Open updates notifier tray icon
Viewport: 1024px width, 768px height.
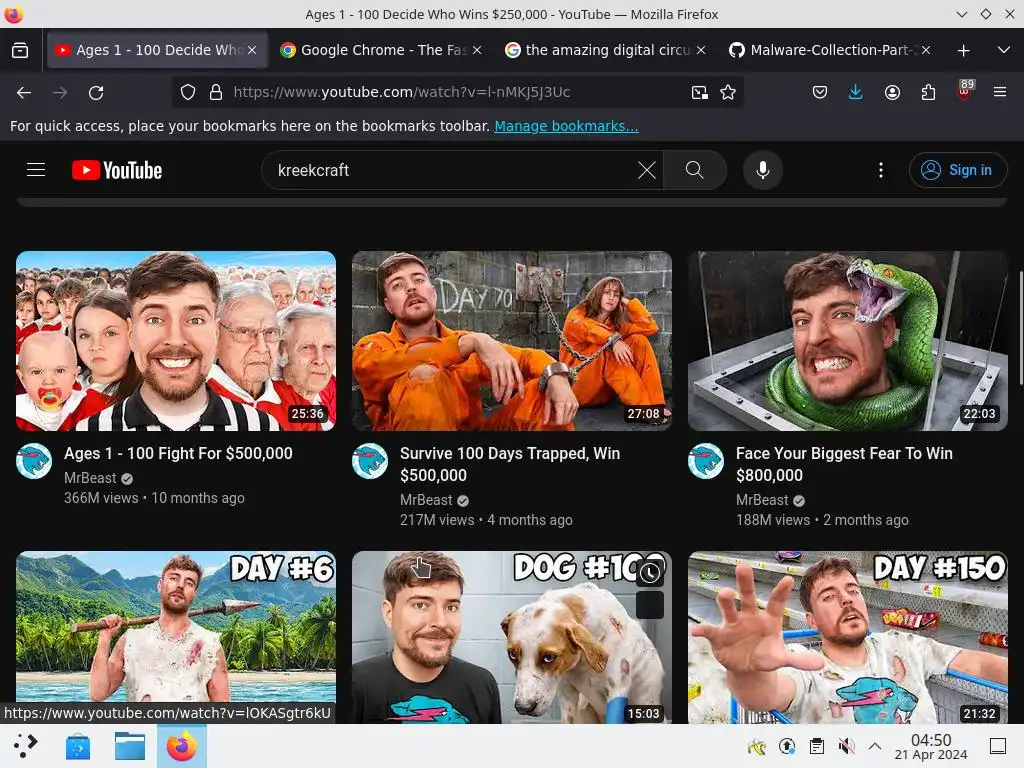pyautogui.click(x=787, y=746)
